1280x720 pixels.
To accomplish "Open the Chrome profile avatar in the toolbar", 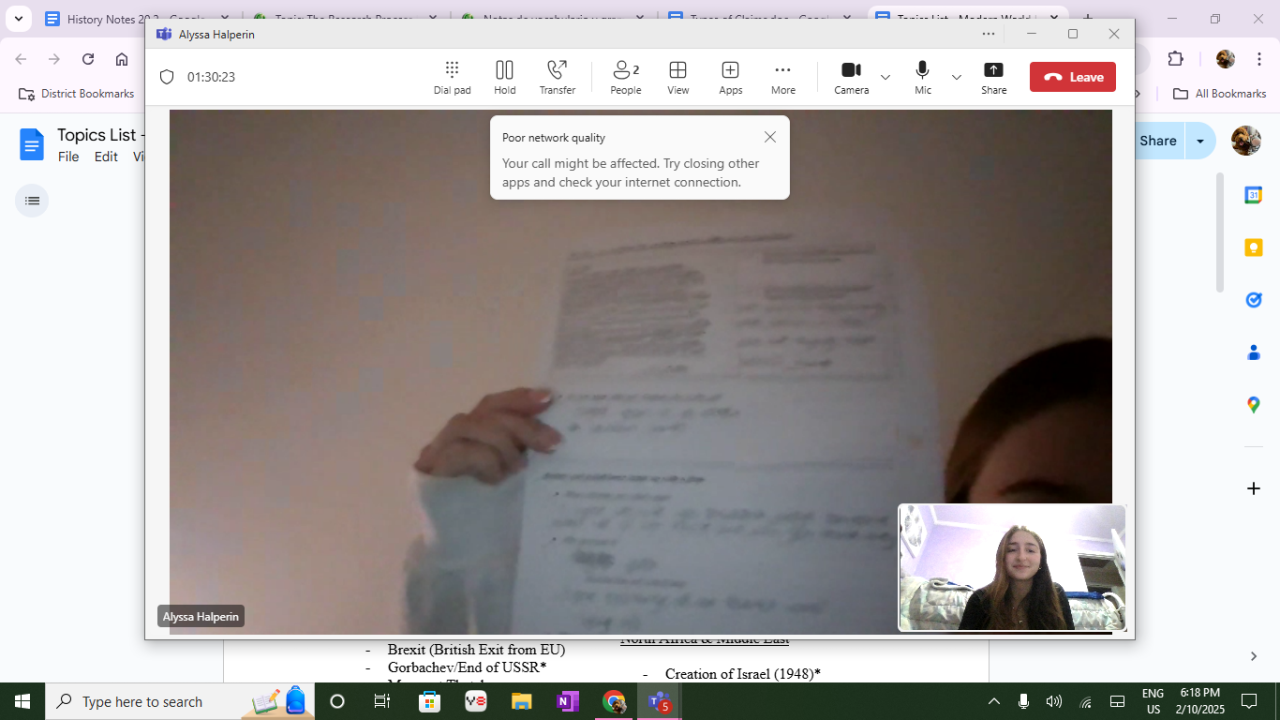I will [x=1225, y=59].
